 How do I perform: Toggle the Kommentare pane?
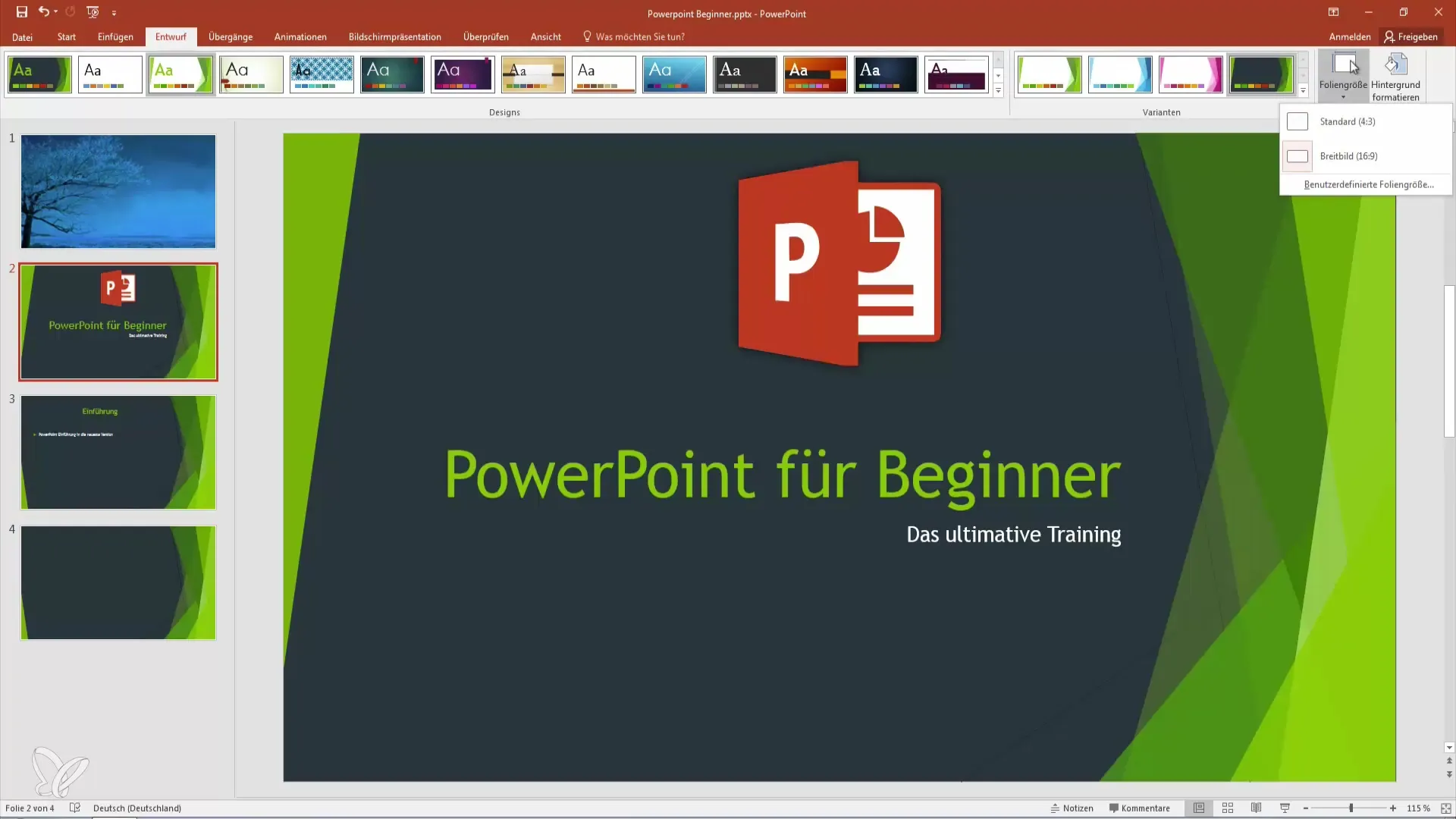click(x=1139, y=808)
